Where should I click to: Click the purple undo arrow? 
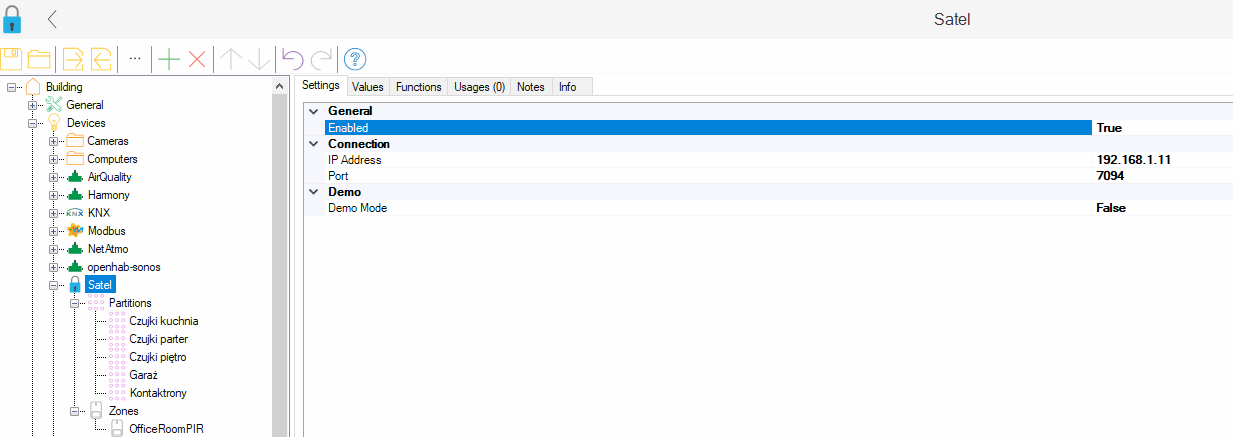(x=292, y=59)
